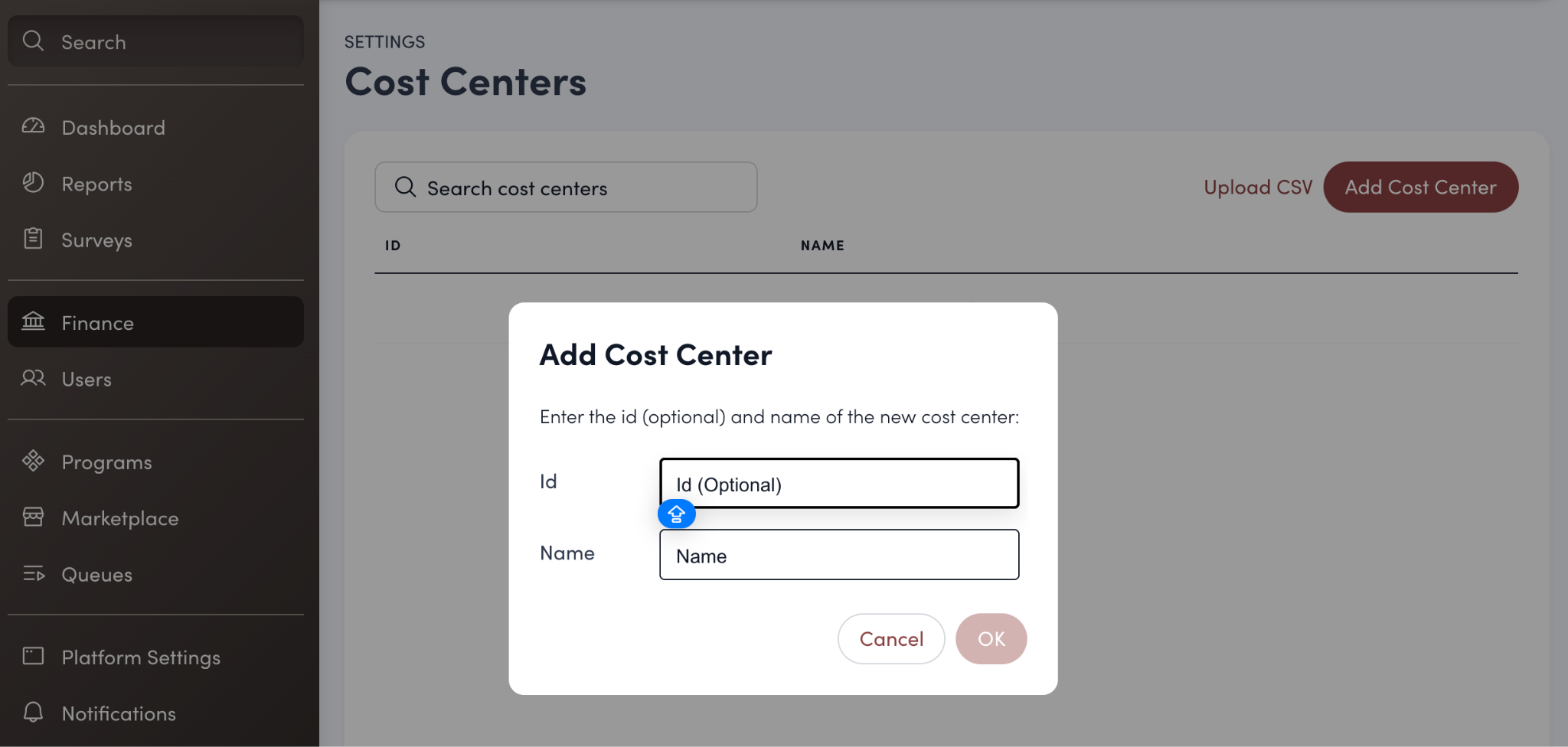Select the Dashboard icon in sidebar
This screenshot has width=1568, height=747.
point(34,127)
